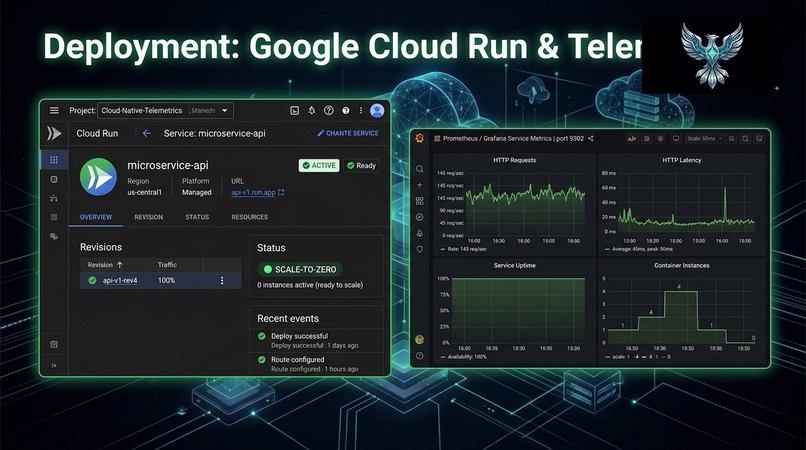
Task: Select the square icon below the grid icon
Action: [x=54, y=179]
